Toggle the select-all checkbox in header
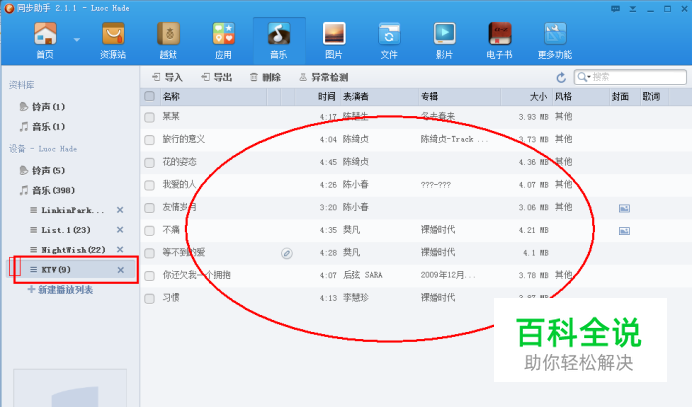The image size is (692, 407). tap(150, 96)
